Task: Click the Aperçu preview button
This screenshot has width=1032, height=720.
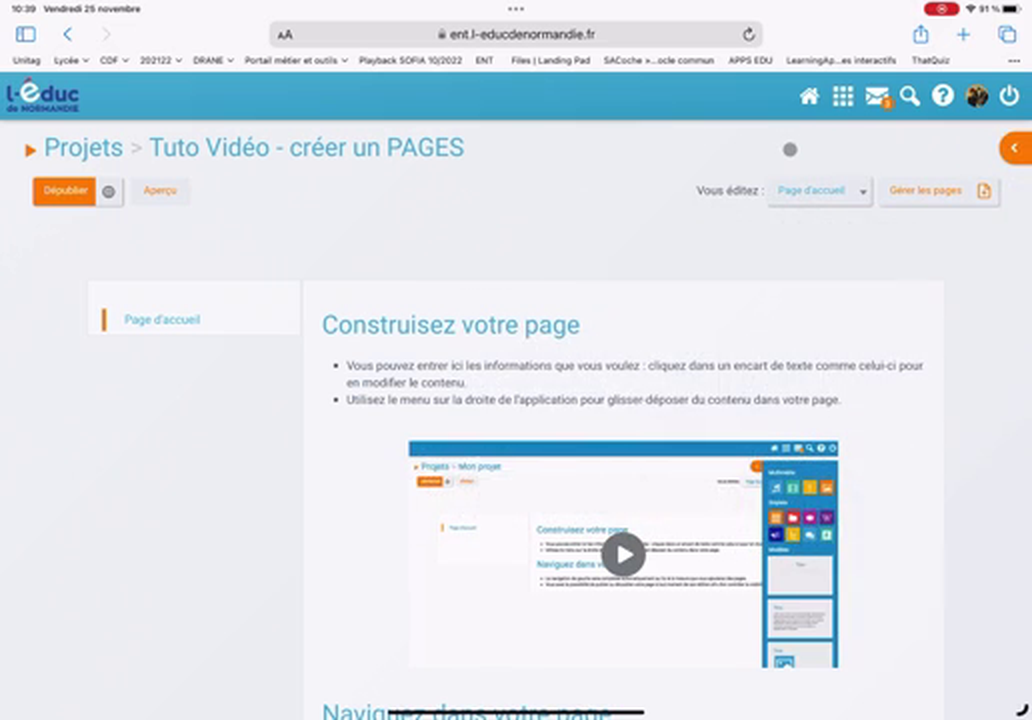Action: (159, 190)
